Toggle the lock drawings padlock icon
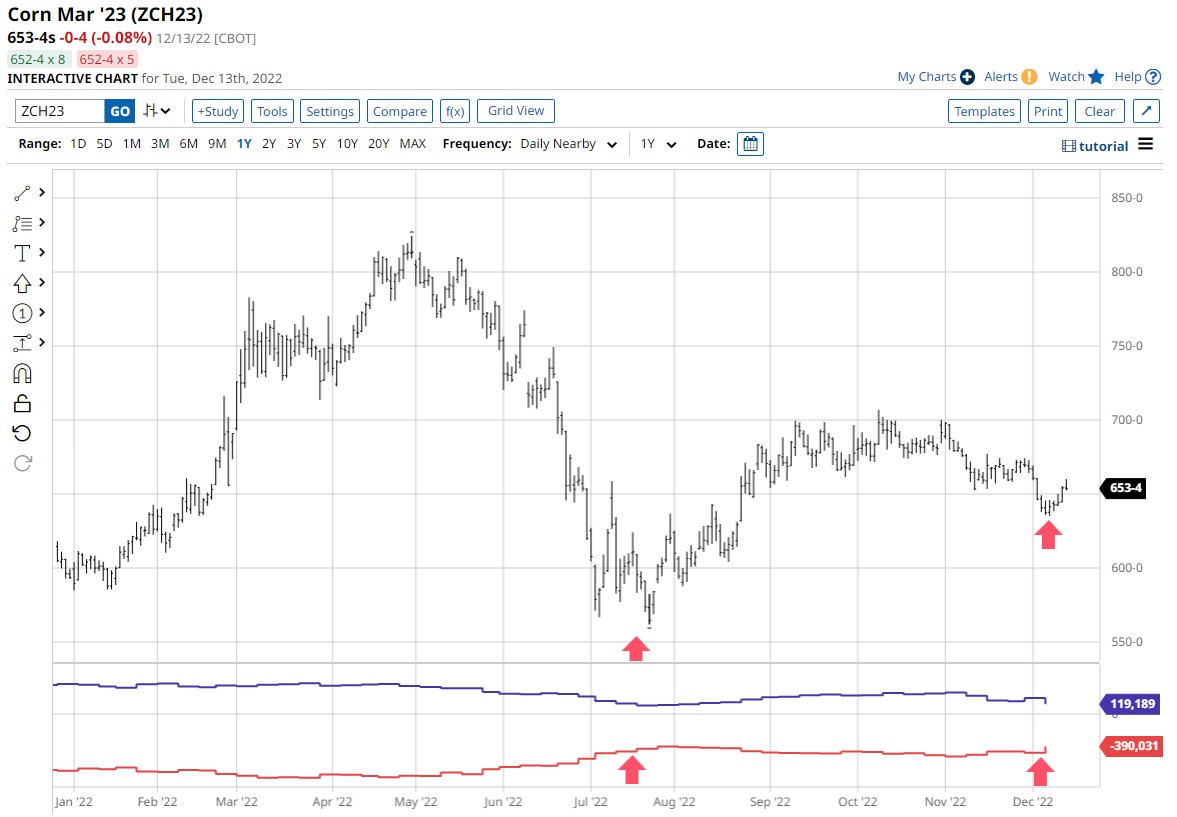 click(22, 403)
